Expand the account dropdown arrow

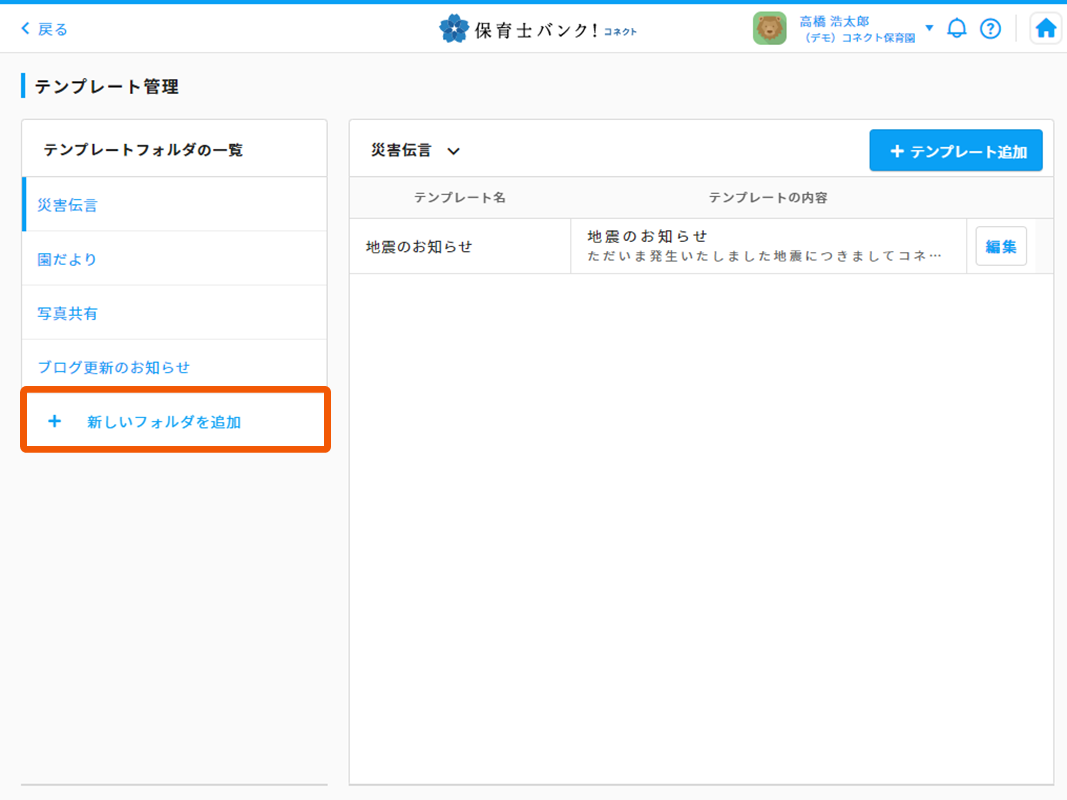tap(929, 28)
